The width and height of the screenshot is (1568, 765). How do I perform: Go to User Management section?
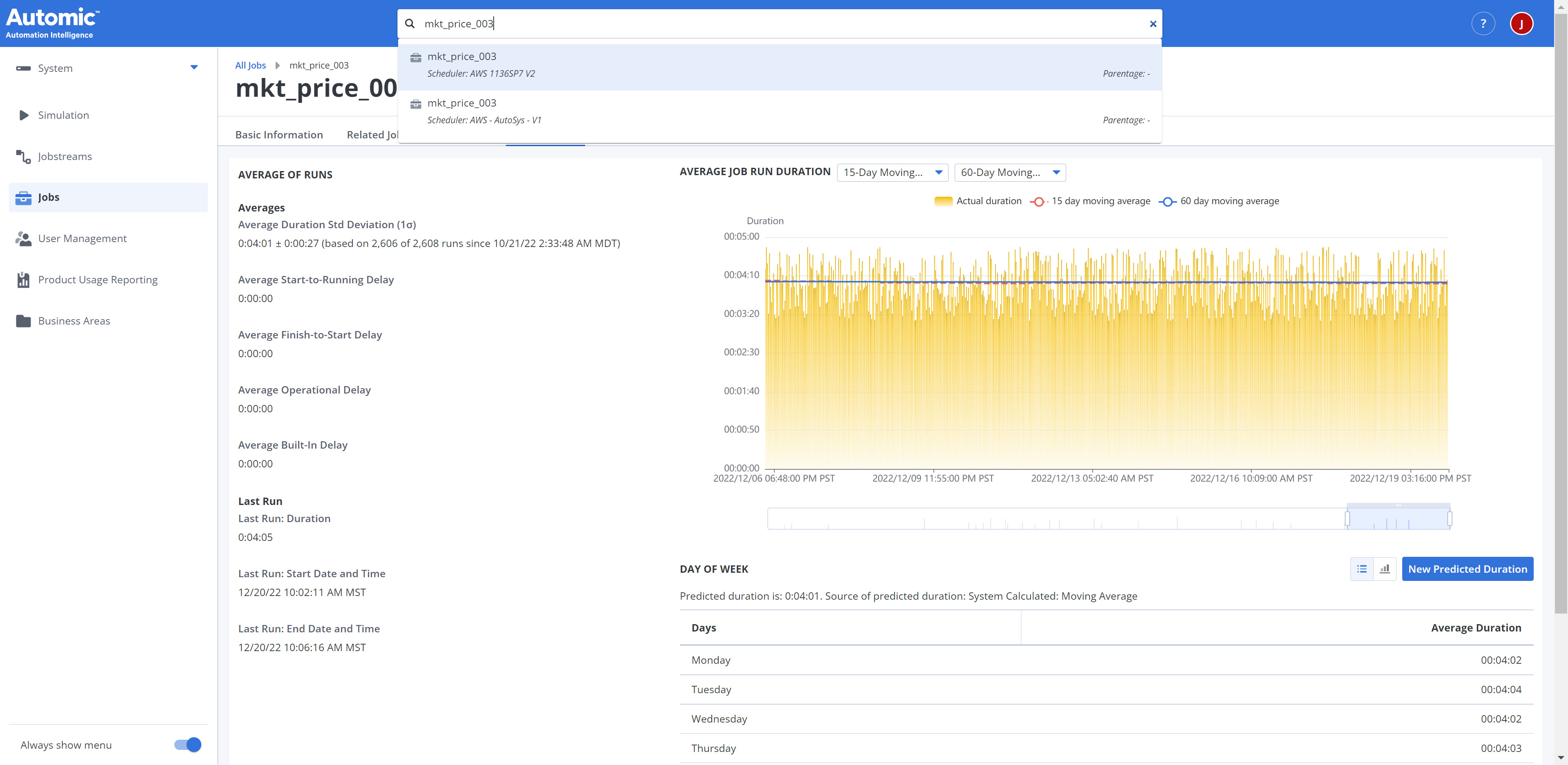[82, 238]
